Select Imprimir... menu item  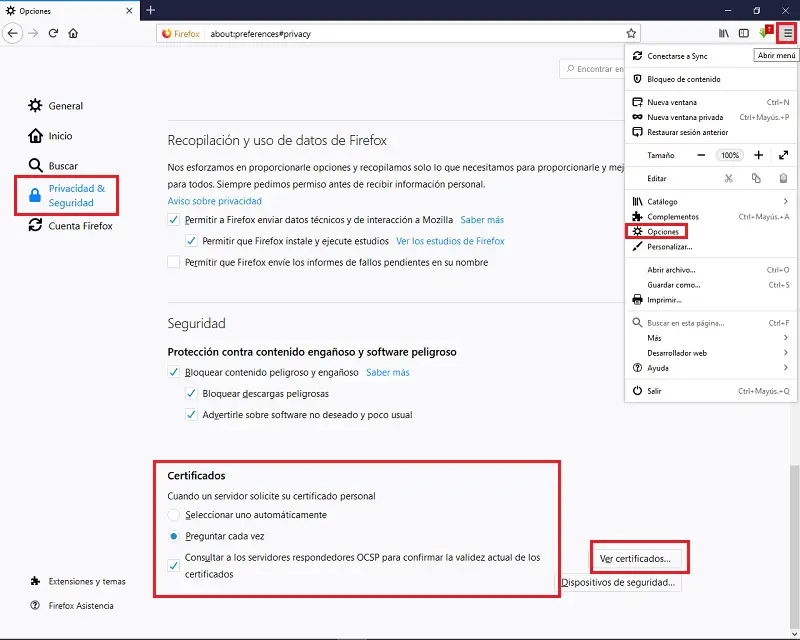pos(711,300)
